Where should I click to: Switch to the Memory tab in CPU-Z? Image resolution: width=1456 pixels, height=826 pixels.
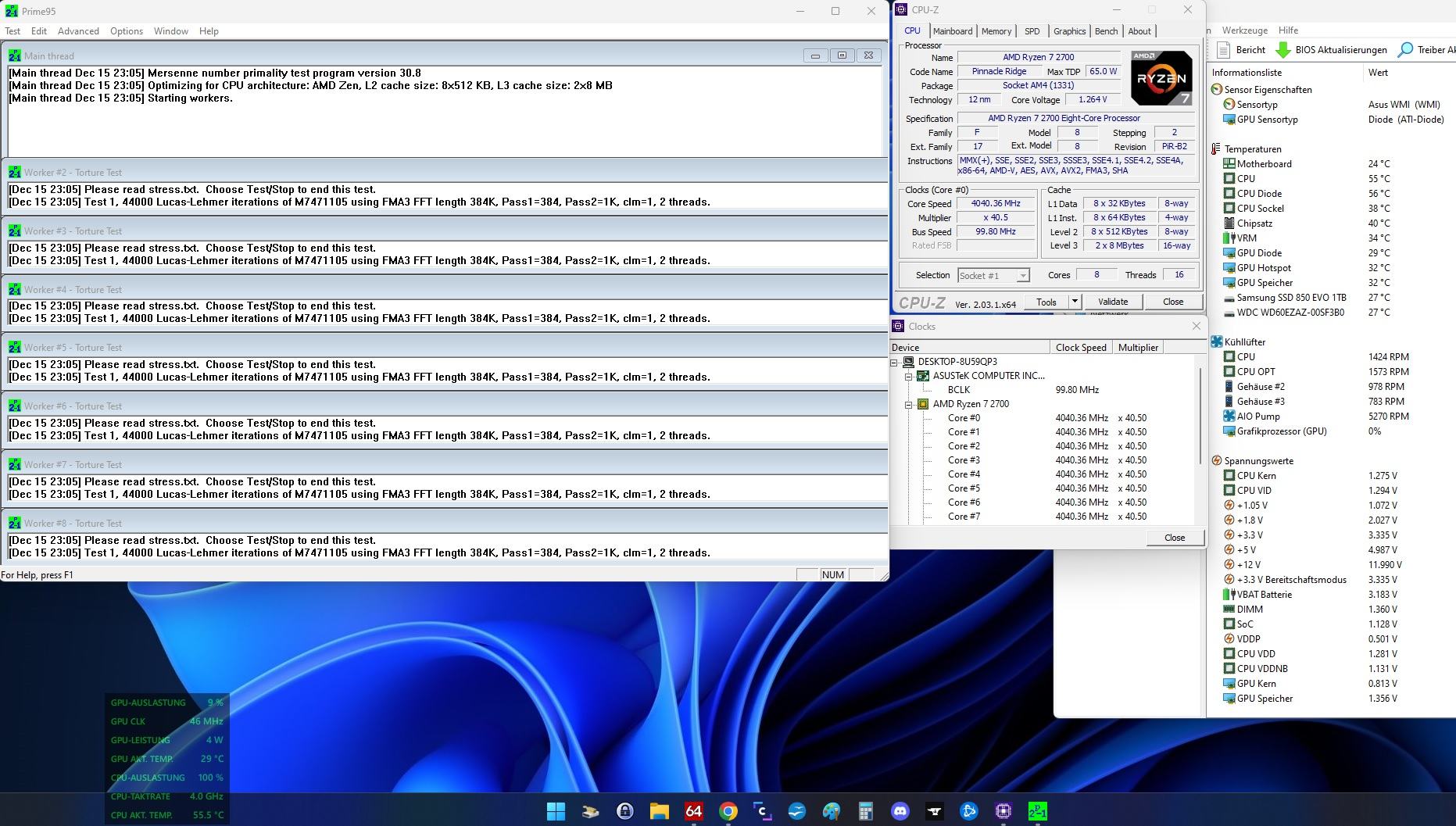(x=996, y=31)
